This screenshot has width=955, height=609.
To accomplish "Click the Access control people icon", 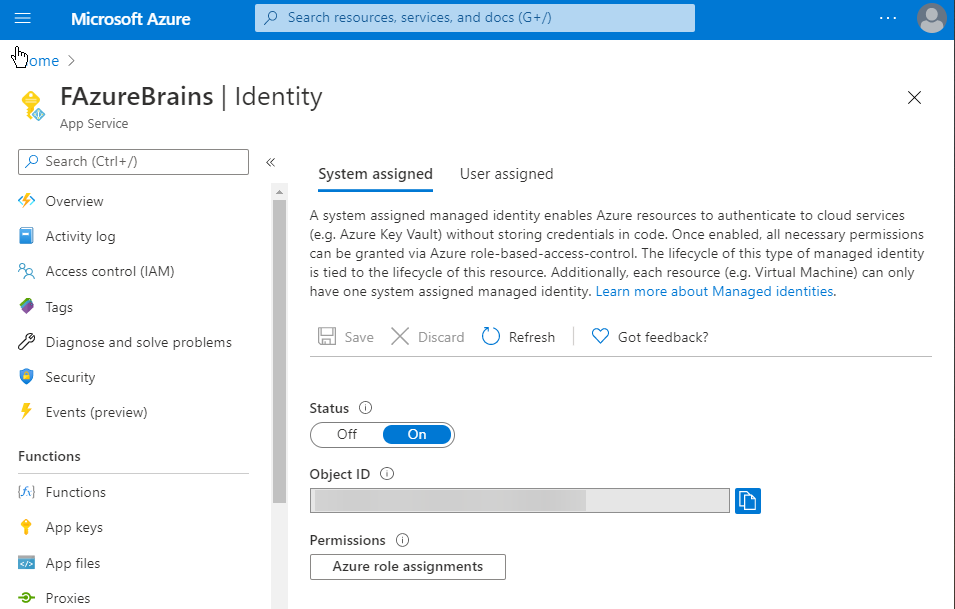I will pos(26,271).
